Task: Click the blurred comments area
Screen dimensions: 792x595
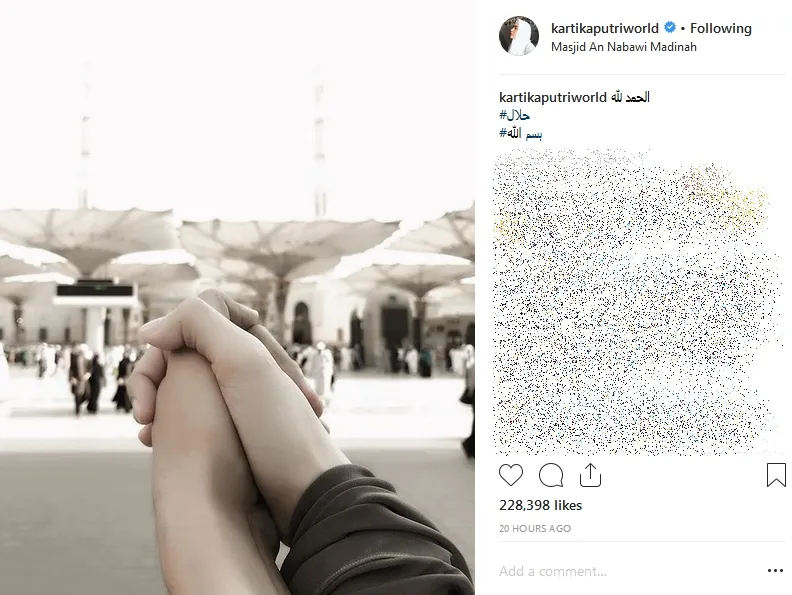Action: click(x=636, y=303)
